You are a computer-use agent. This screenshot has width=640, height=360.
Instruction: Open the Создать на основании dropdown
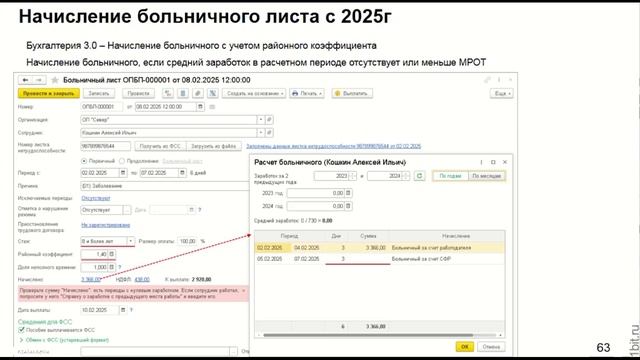tap(253, 93)
